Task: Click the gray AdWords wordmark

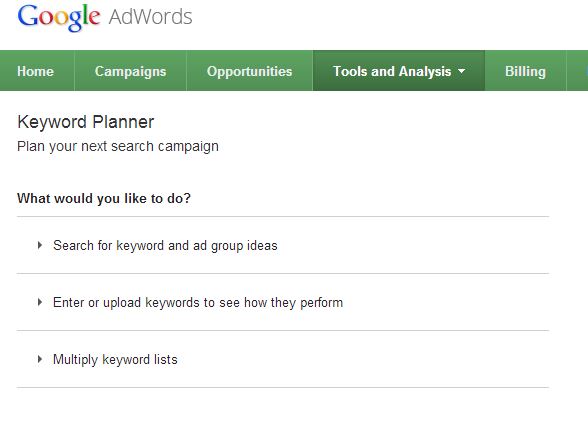Action: (x=150, y=17)
